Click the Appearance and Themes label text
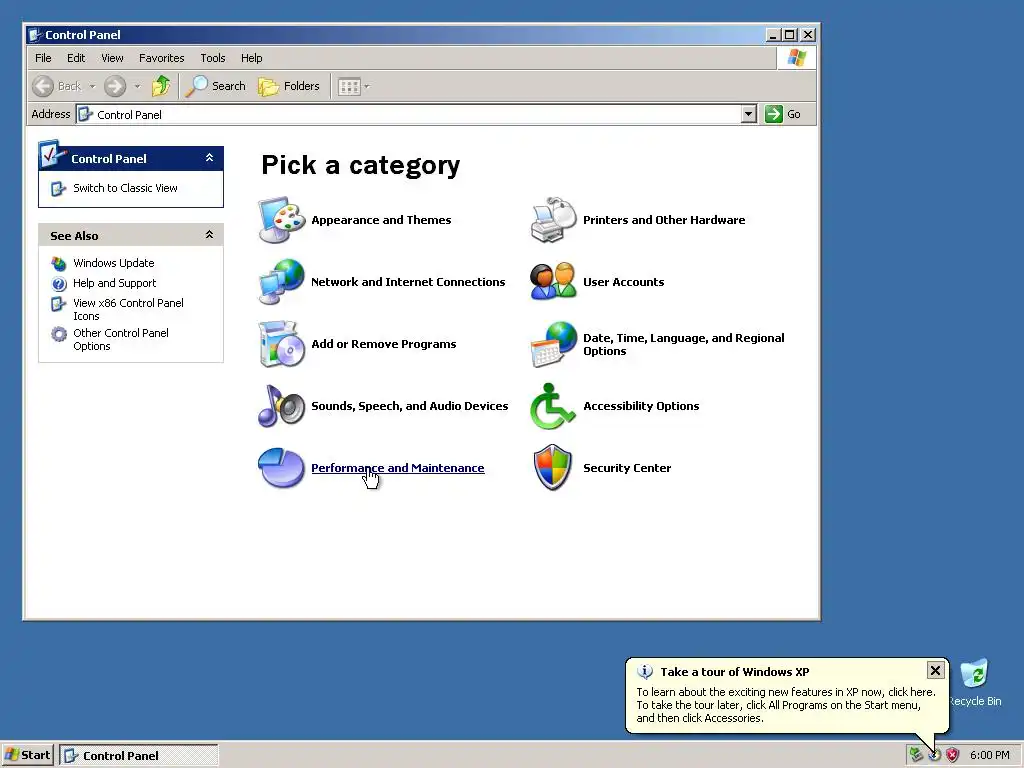Image resolution: width=1024 pixels, height=768 pixels. 381,220
